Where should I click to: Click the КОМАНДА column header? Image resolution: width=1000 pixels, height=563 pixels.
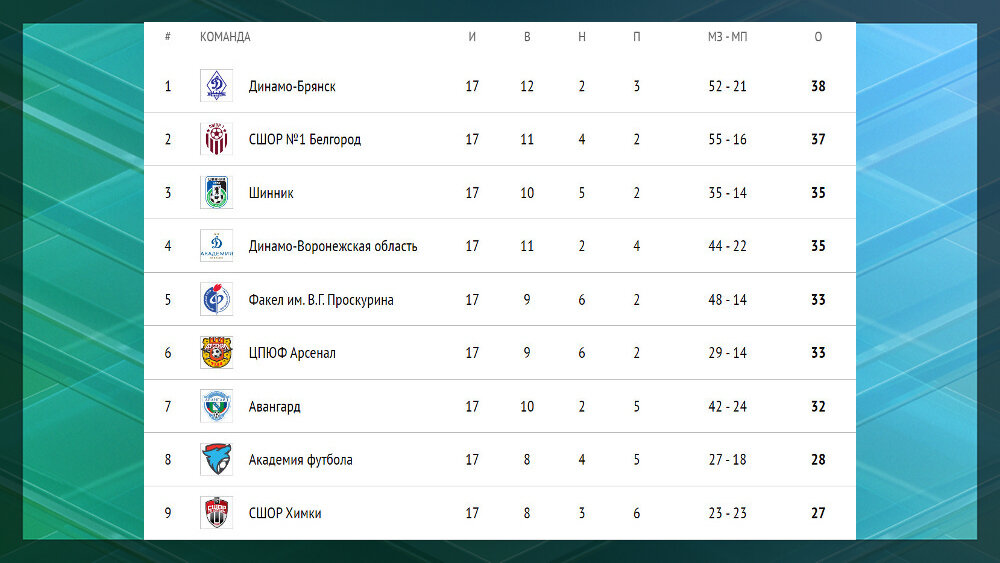pyautogui.click(x=225, y=37)
